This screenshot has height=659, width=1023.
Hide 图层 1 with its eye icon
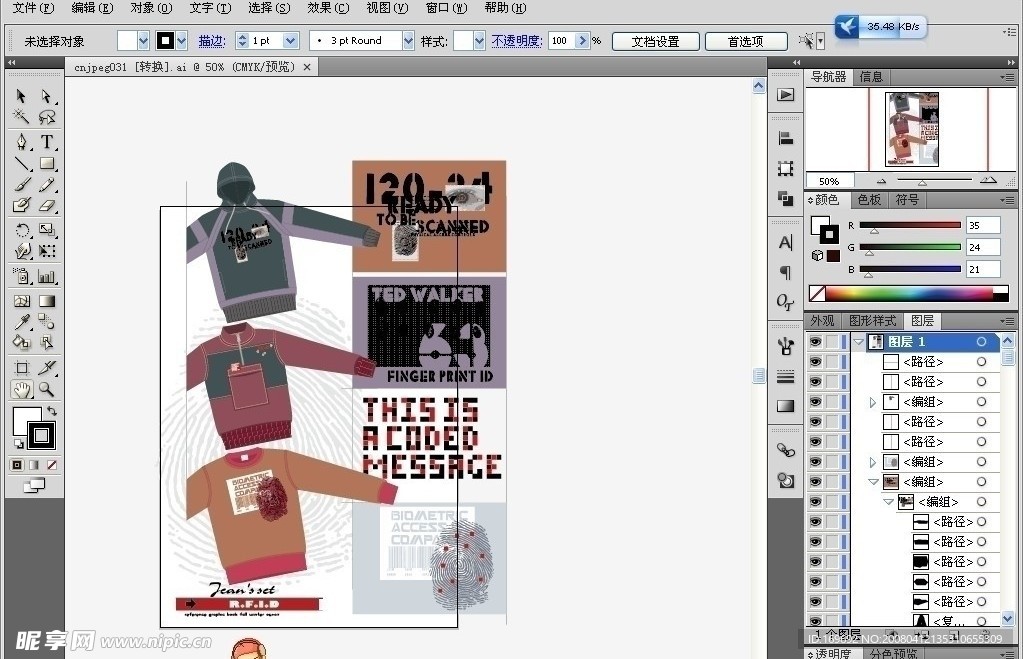coord(815,341)
